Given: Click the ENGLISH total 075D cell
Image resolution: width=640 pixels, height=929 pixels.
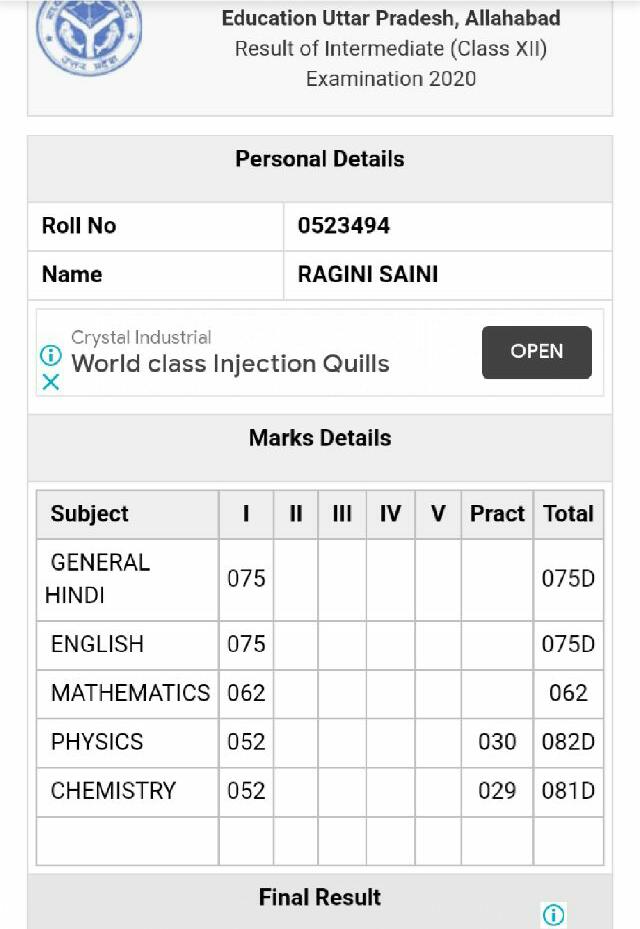Looking at the screenshot, I should tap(568, 645).
